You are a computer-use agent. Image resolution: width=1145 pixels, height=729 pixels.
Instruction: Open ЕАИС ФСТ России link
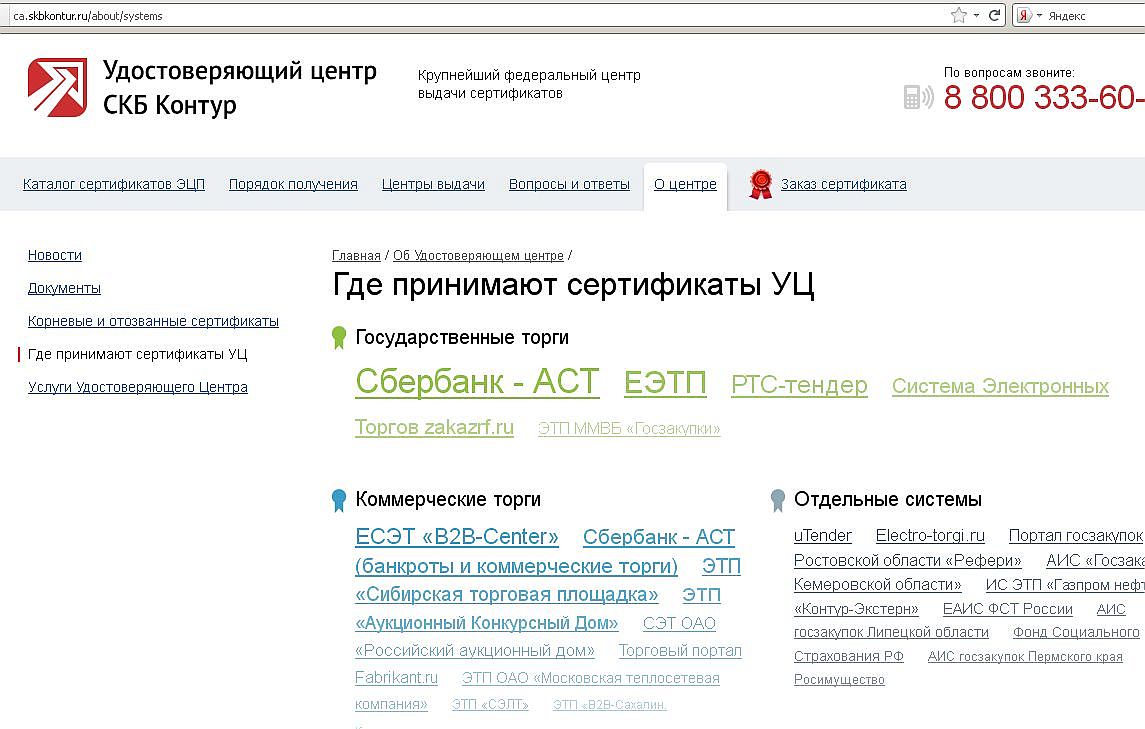click(x=1008, y=608)
